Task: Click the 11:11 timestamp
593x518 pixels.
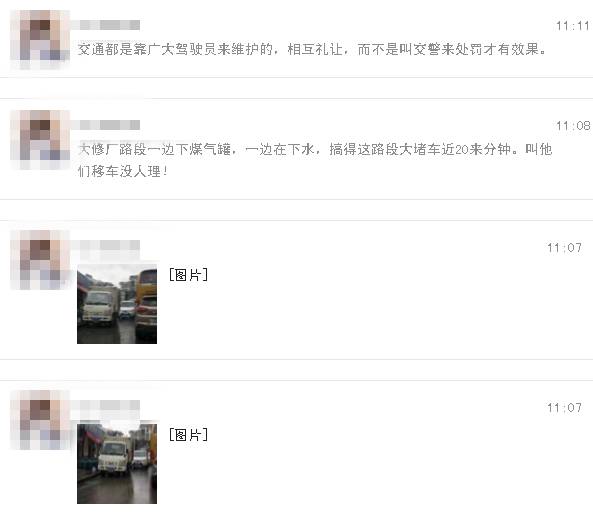Action: click(573, 26)
